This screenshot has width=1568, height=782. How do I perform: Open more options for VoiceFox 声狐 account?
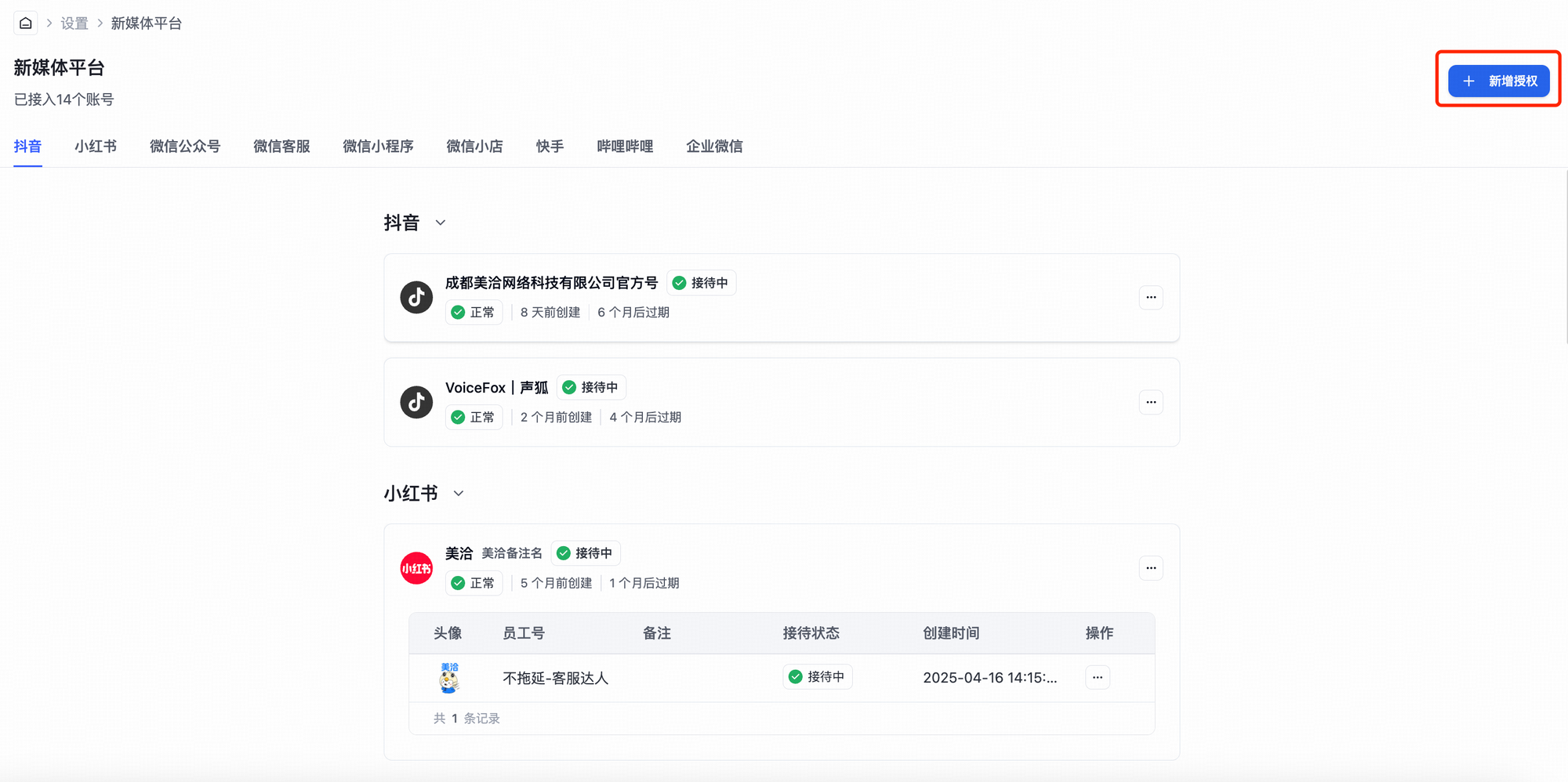pyautogui.click(x=1150, y=402)
